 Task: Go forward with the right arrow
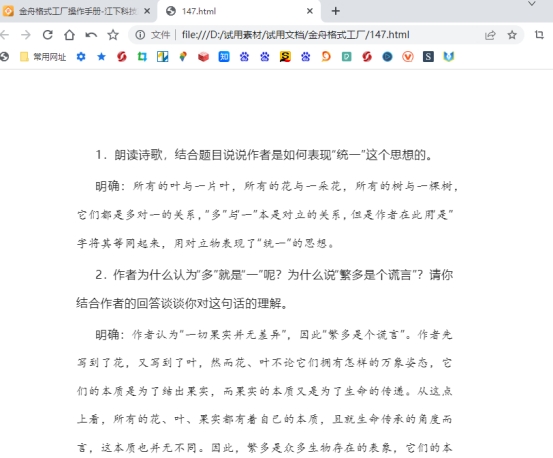26,35
